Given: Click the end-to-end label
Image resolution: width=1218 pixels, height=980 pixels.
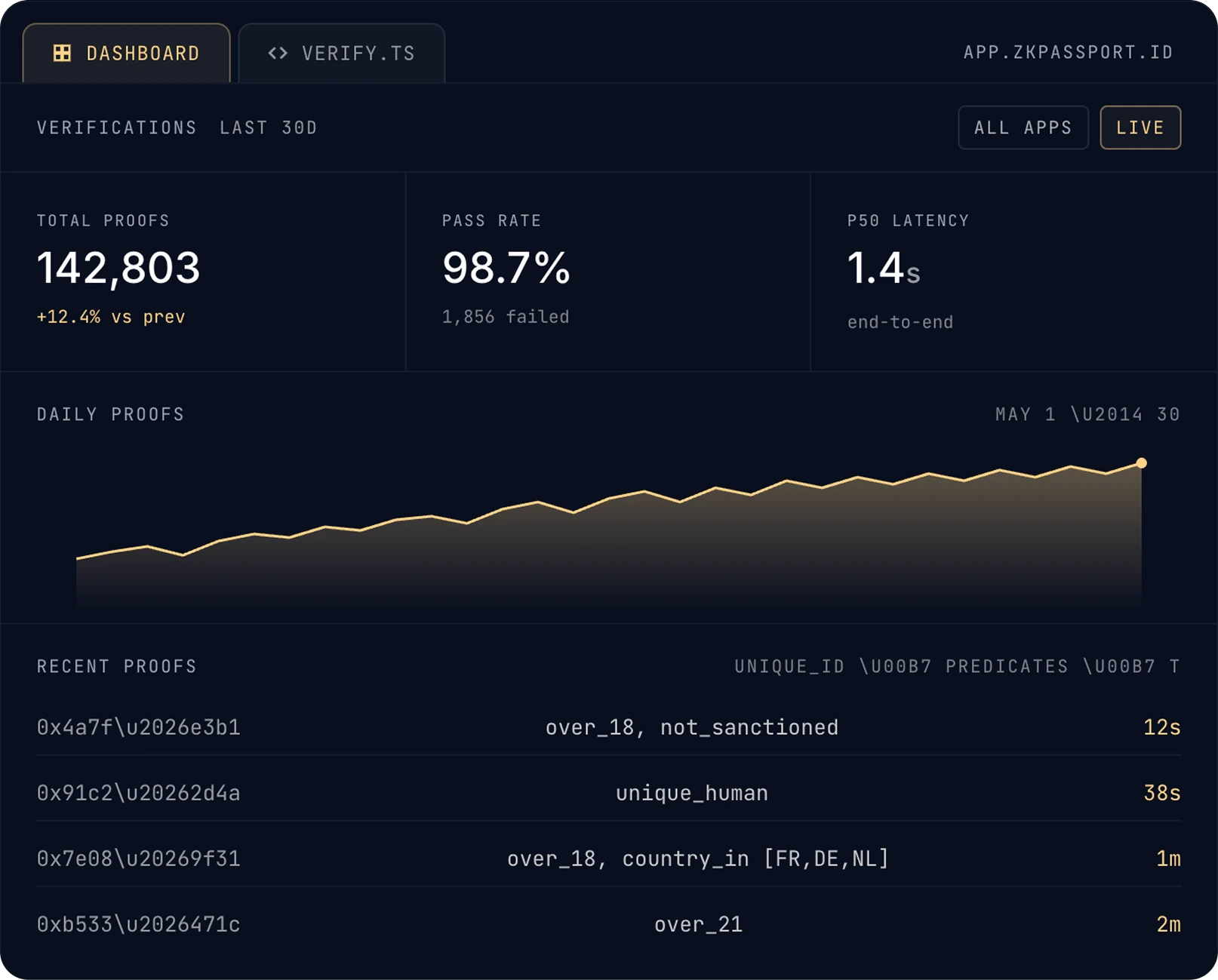Looking at the screenshot, I should [900, 322].
